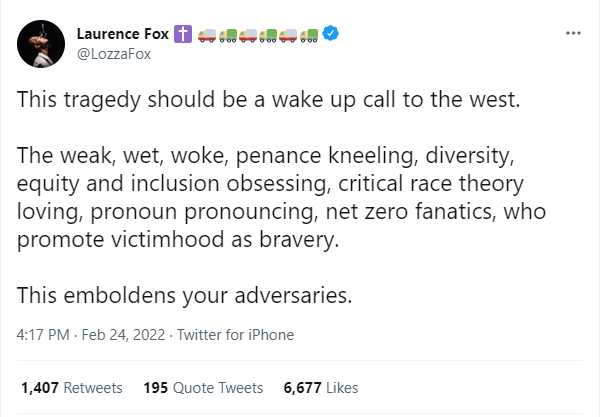Viewport: 601px width, 417px height.
Task: View the 195 Quote Tweets
Action: (203, 387)
